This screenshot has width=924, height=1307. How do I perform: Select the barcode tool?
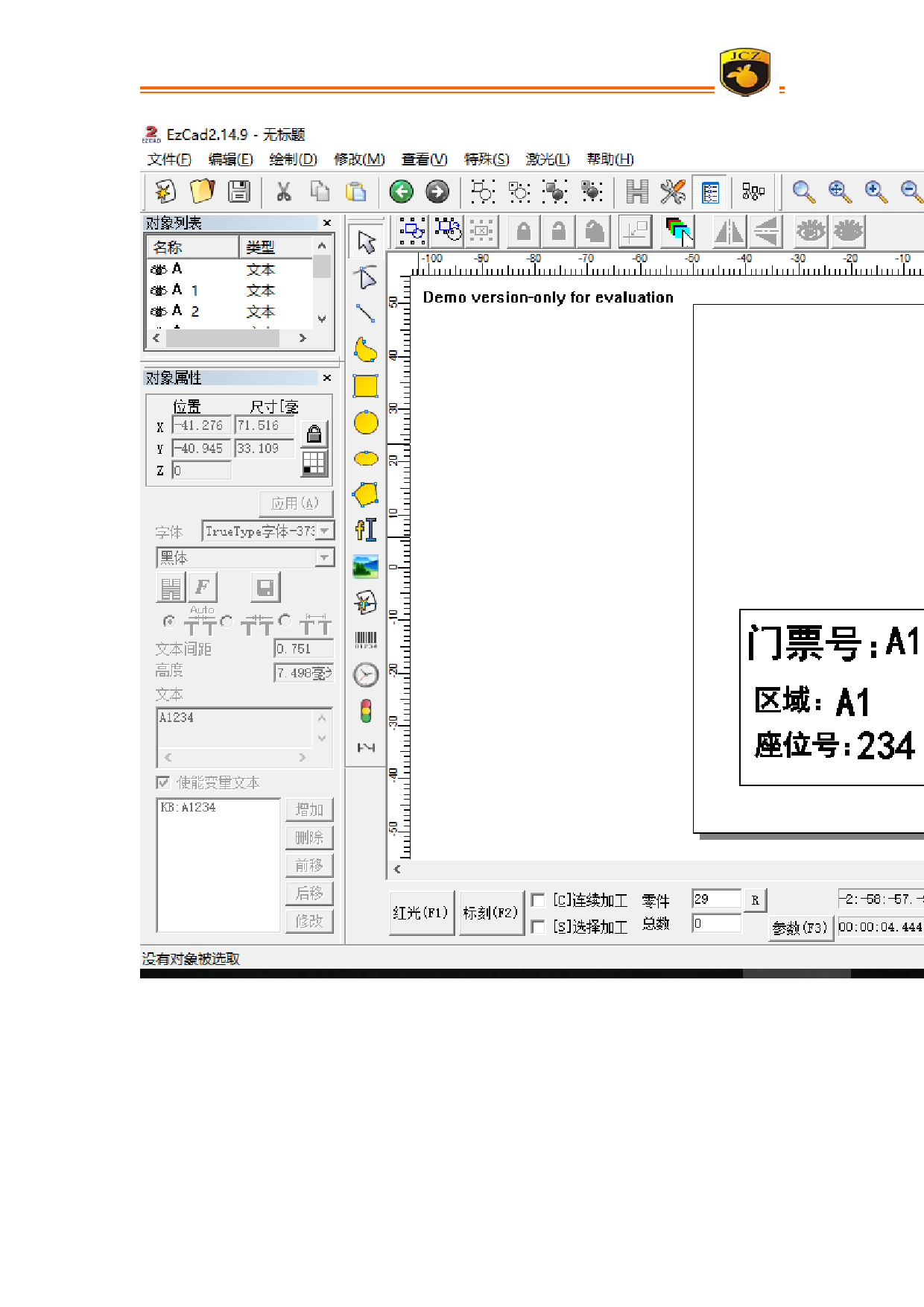click(365, 639)
